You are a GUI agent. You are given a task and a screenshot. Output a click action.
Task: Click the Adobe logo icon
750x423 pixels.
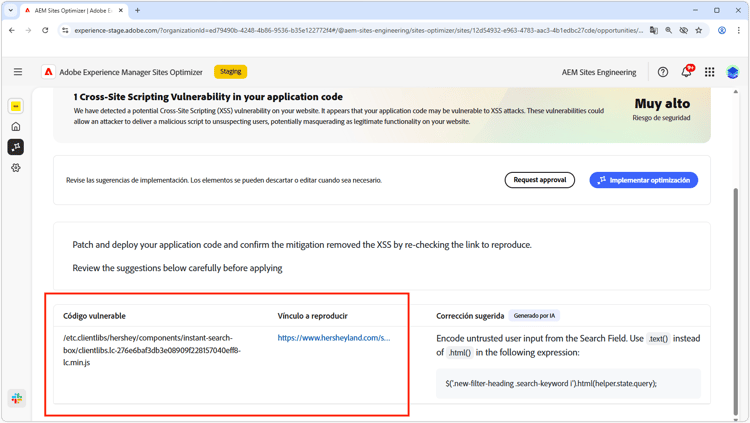pos(48,72)
